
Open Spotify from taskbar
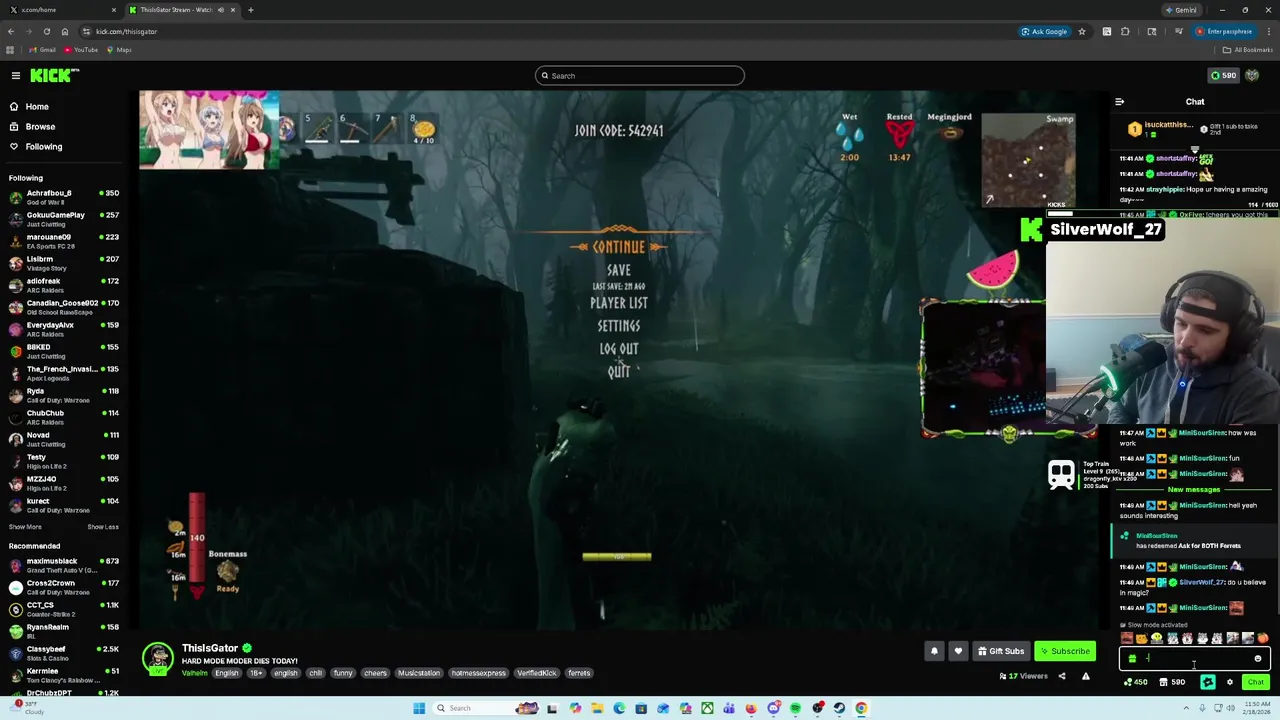pos(795,708)
